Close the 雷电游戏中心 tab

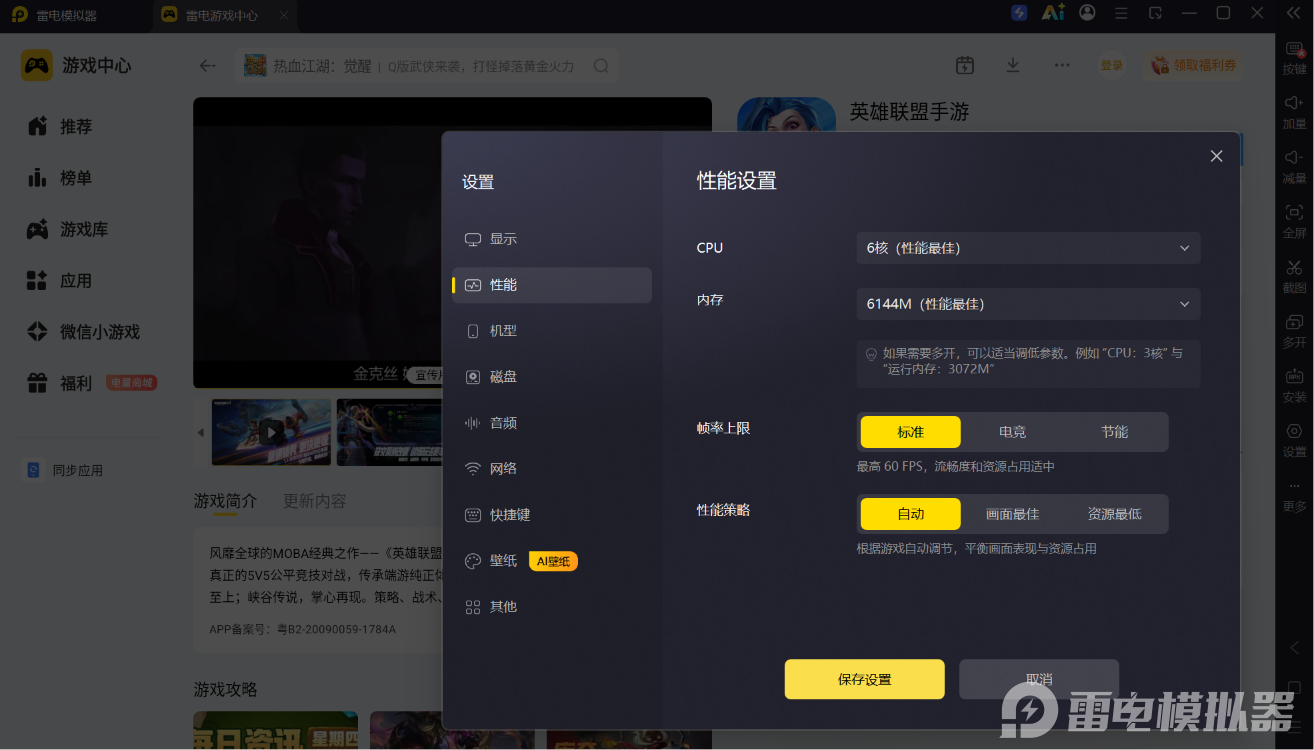285,15
